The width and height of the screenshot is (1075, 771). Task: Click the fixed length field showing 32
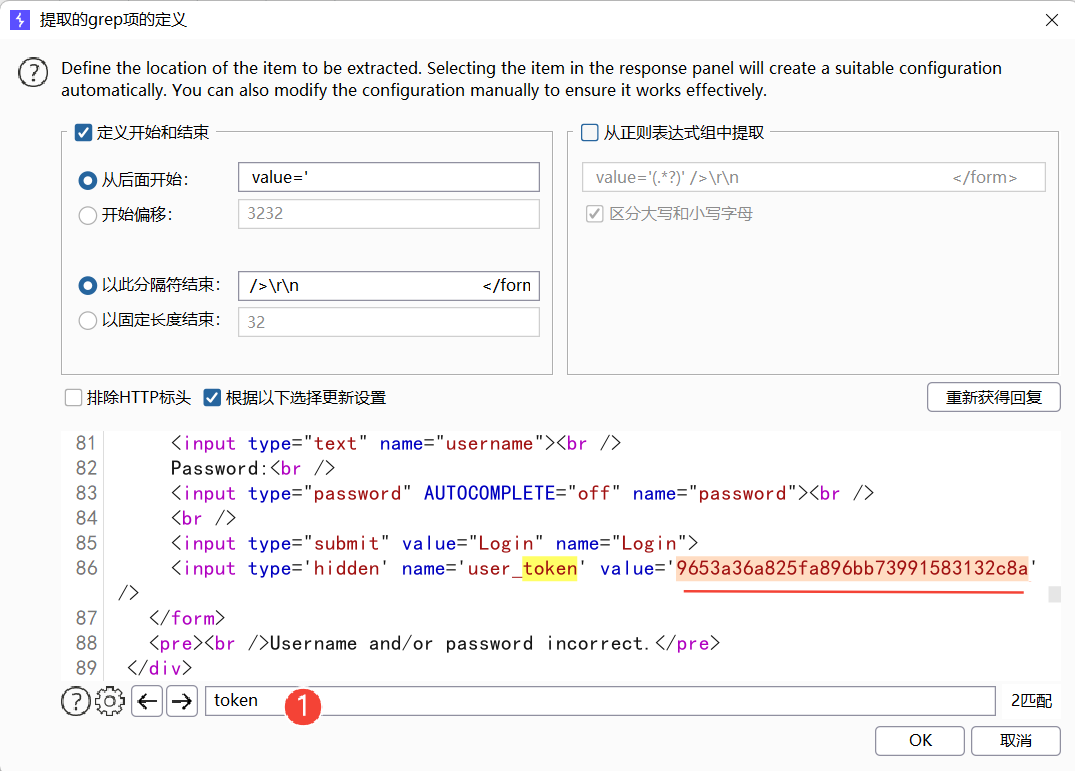389,322
